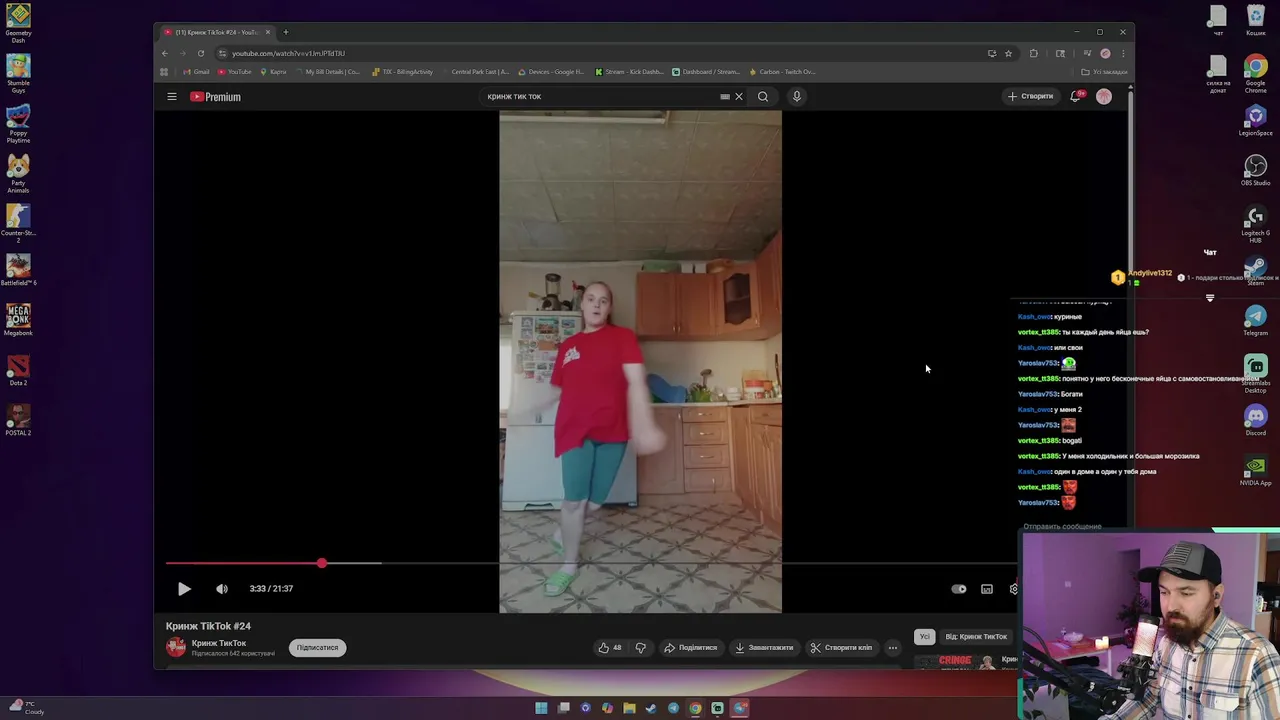Open the Кринж ТикТок channel avatar
This screenshot has width=1280, height=720.
pos(176,647)
